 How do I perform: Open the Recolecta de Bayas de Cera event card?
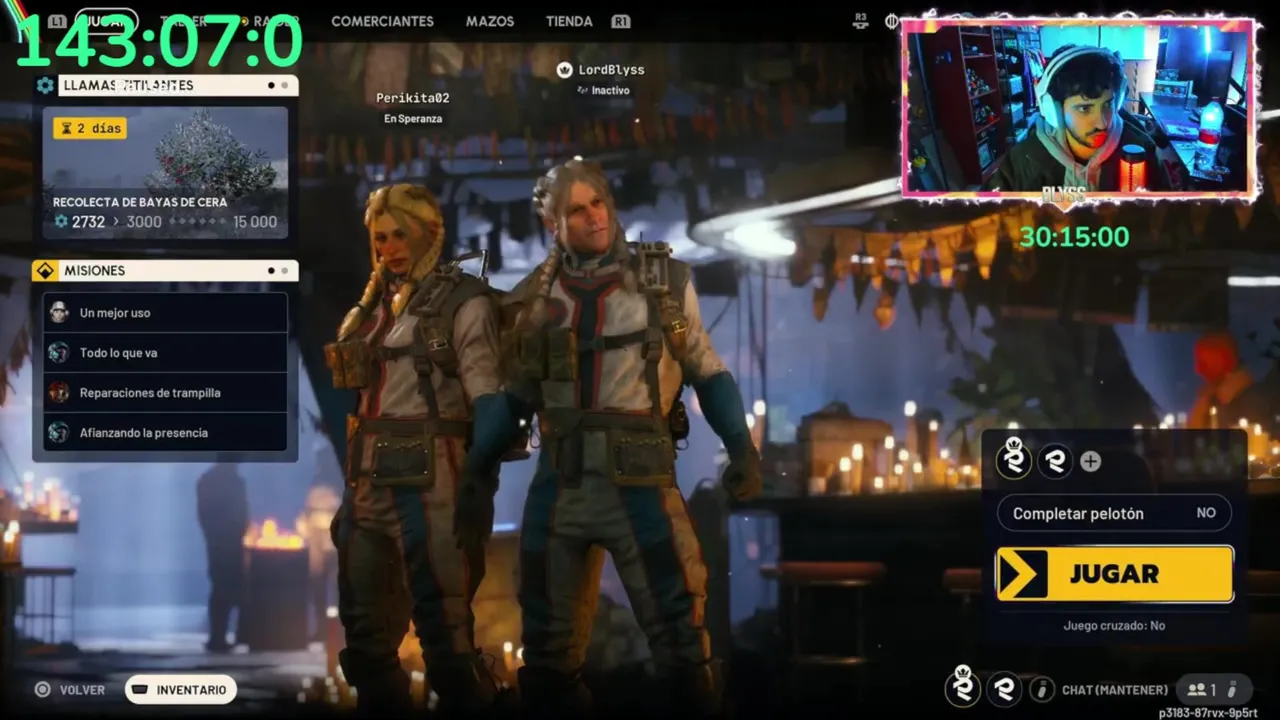coord(165,172)
